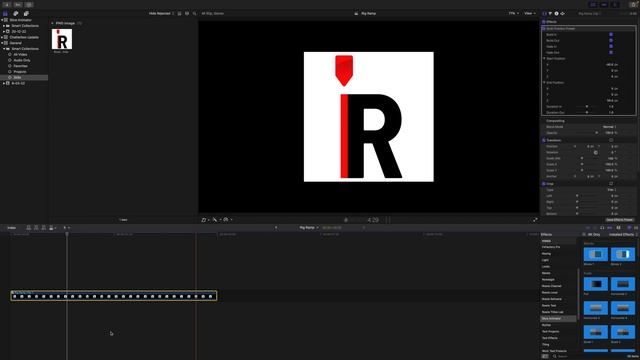Click the connect clip edit icon
The image size is (640, 360).
click(29, 228)
